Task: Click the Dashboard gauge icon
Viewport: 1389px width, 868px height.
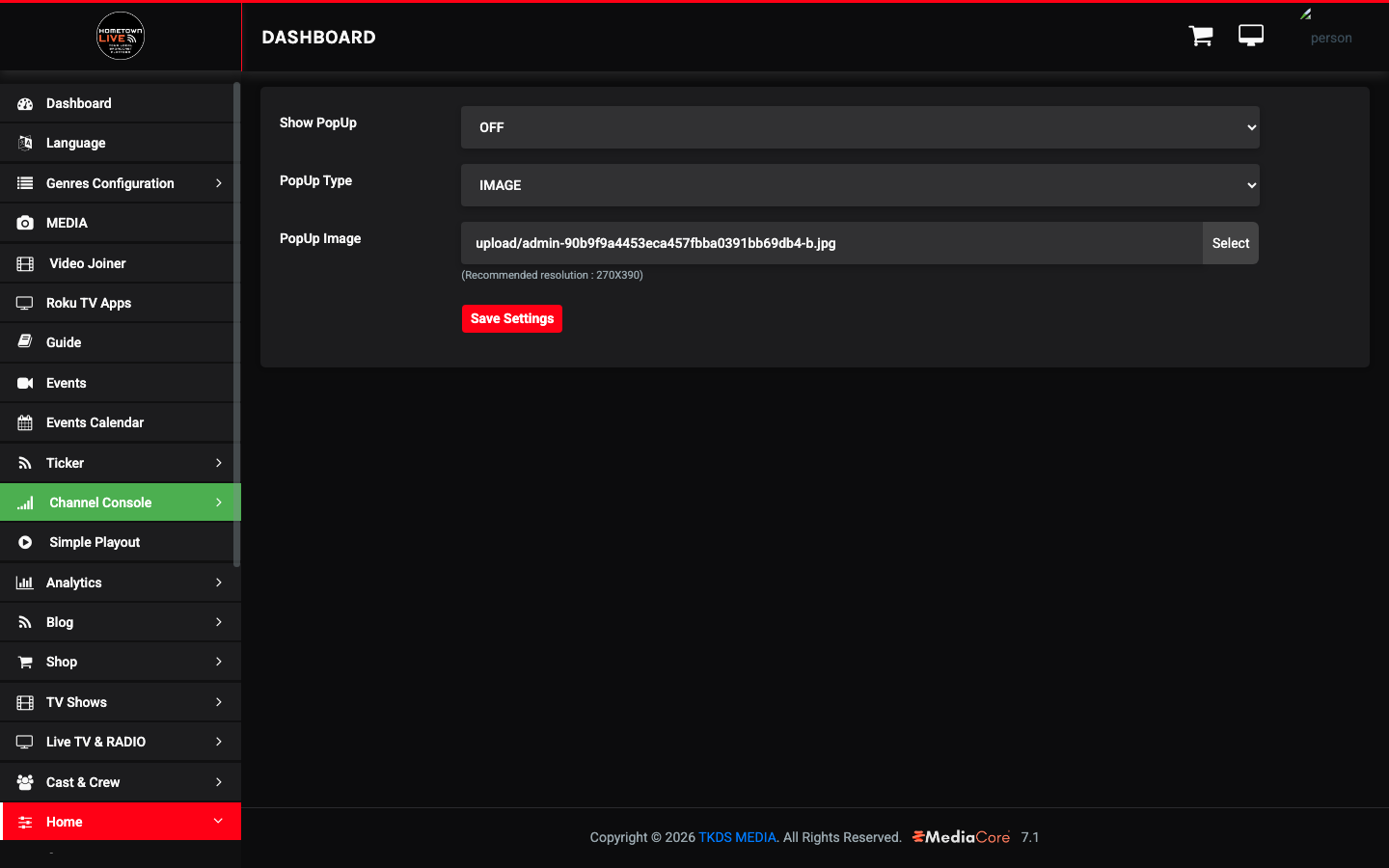Action: pyautogui.click(x=25, y=103)
